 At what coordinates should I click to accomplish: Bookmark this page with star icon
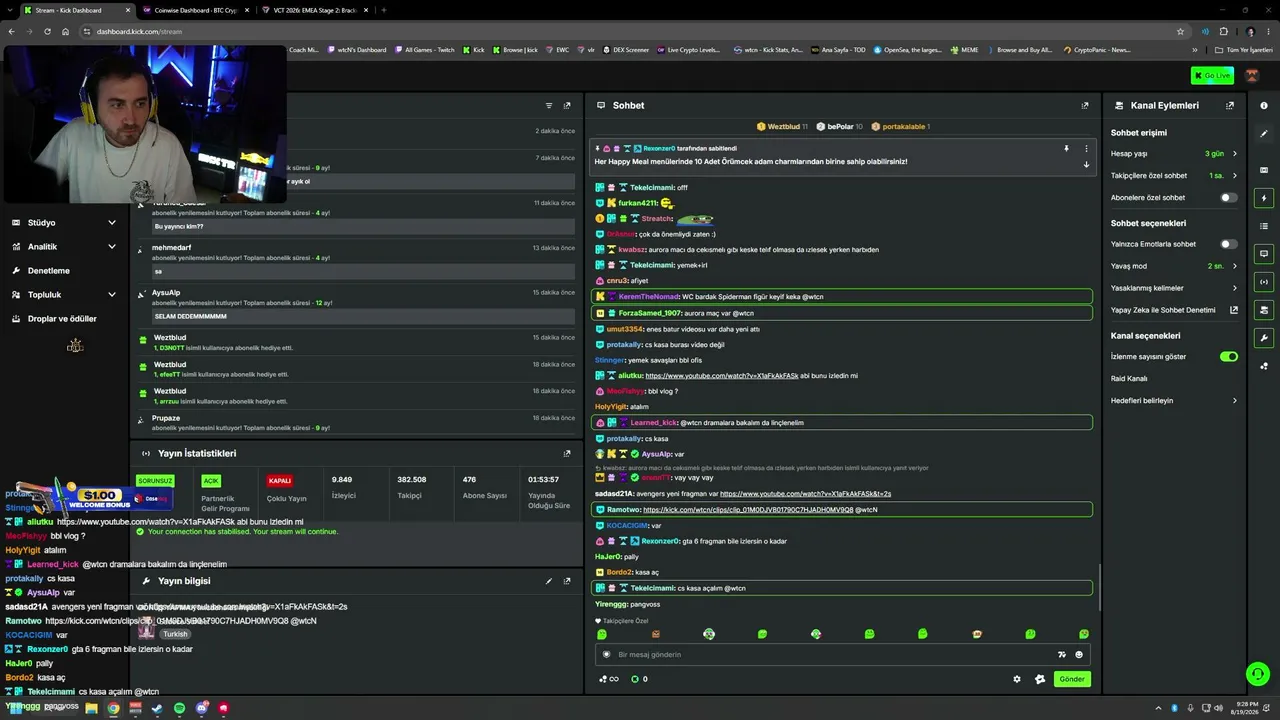click(1180, 31)
